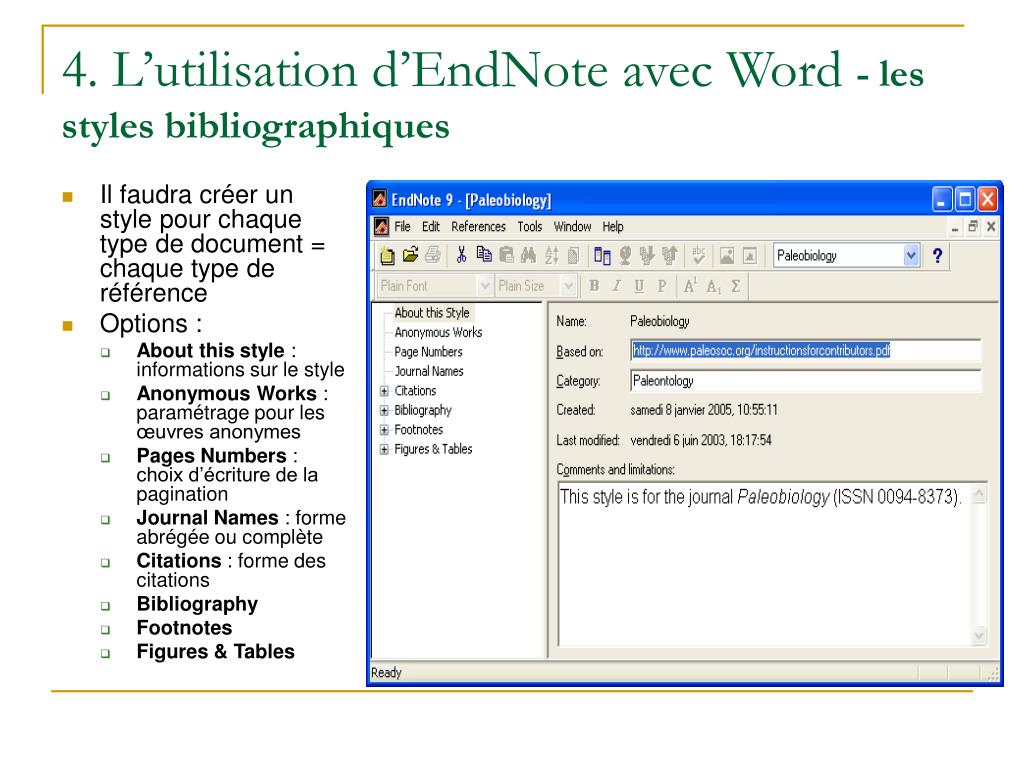This screenshot has height=768, width=1024.
Task: Expand the Footnotes tree node
Action: click(x=384, y=430)
